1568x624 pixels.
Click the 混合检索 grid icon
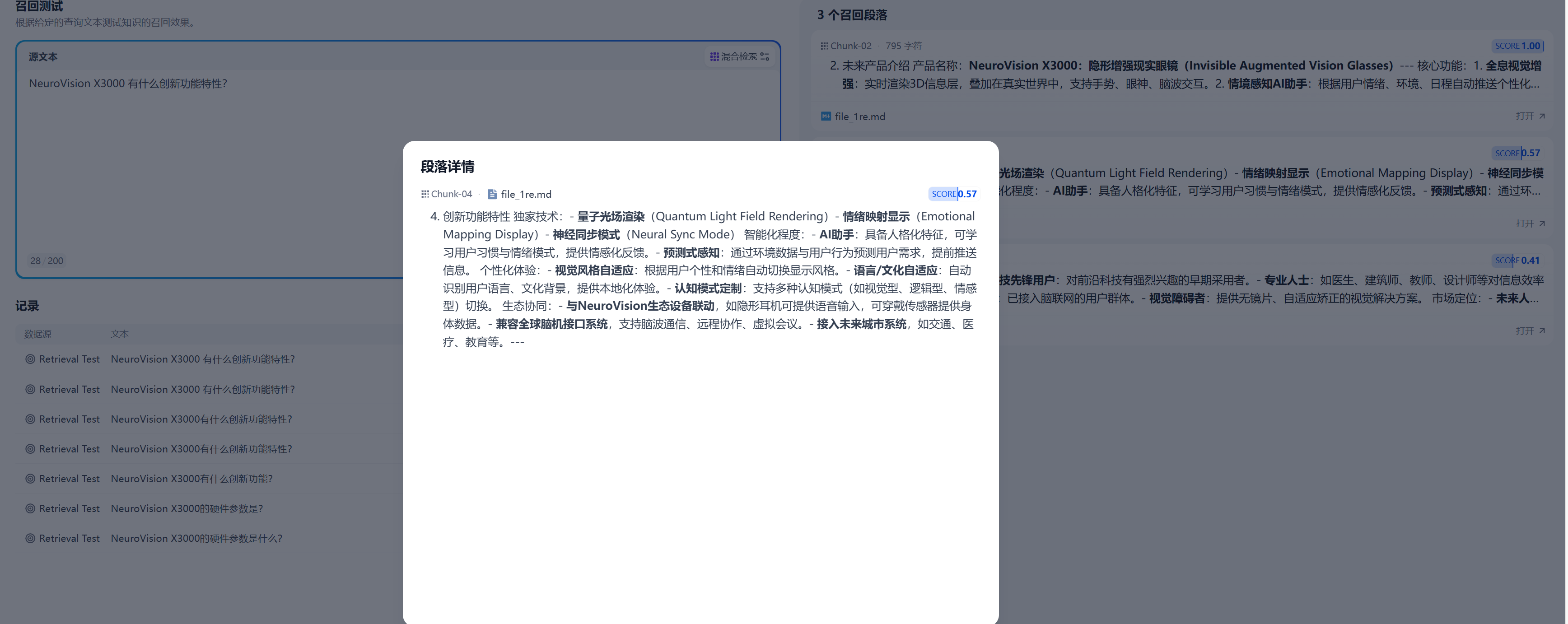click(714, 56)
